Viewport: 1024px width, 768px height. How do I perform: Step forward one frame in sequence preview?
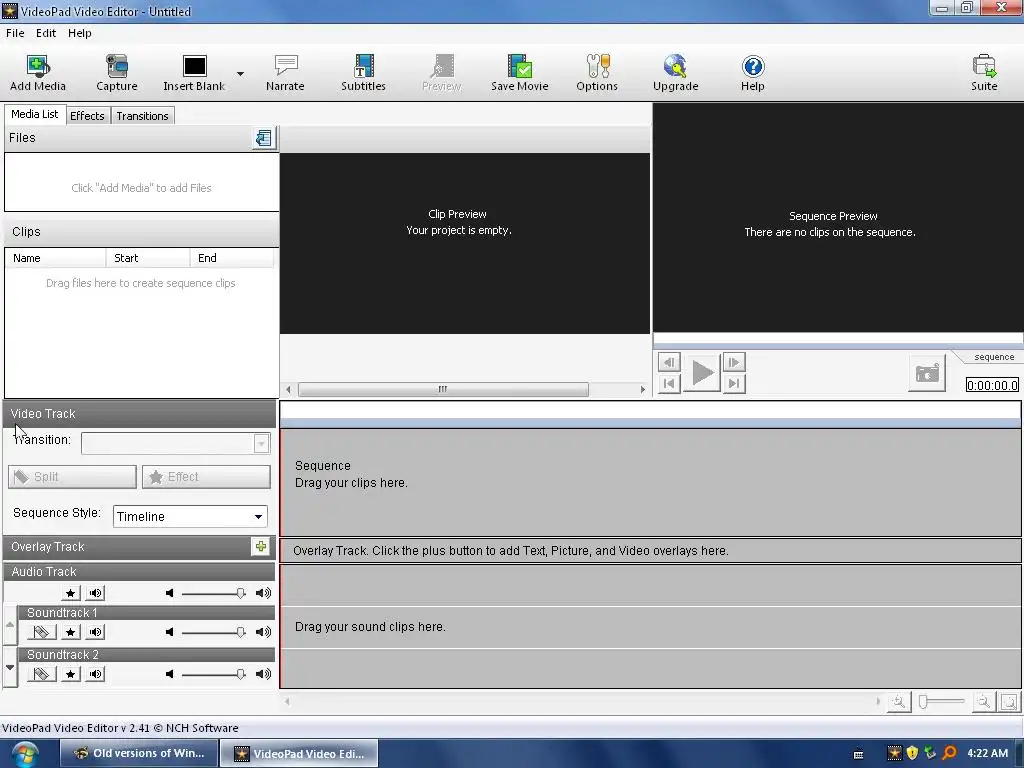(x=734, y=362)
